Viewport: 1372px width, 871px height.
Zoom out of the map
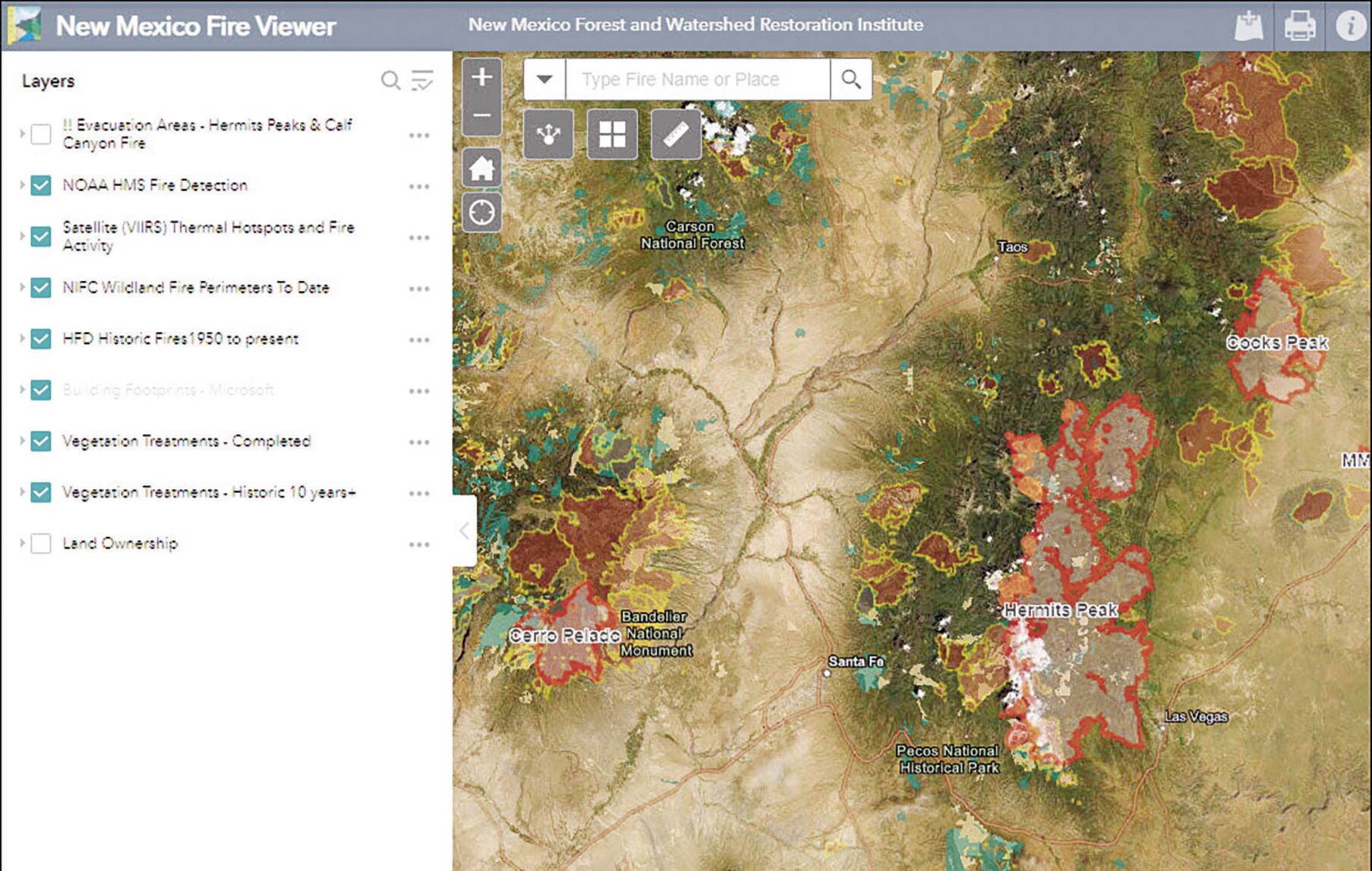point(482,114)
